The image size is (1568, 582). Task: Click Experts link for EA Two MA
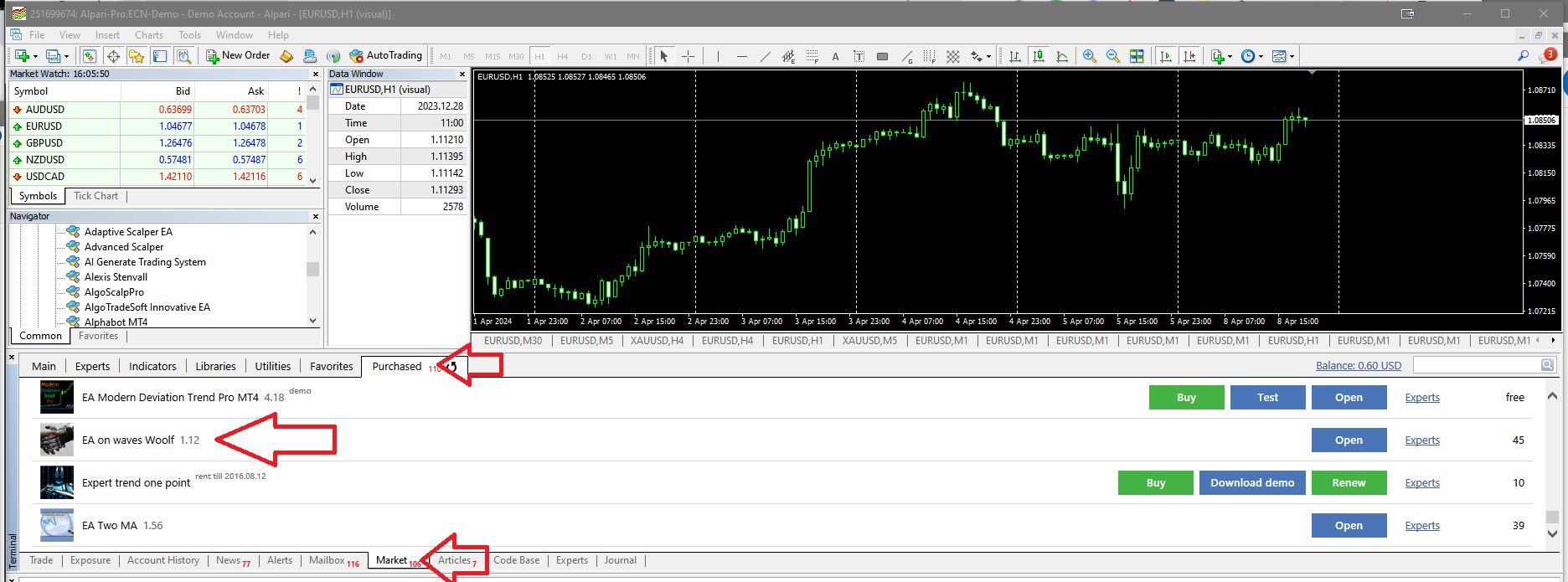pyautogui.click(x=1422, y=526)
